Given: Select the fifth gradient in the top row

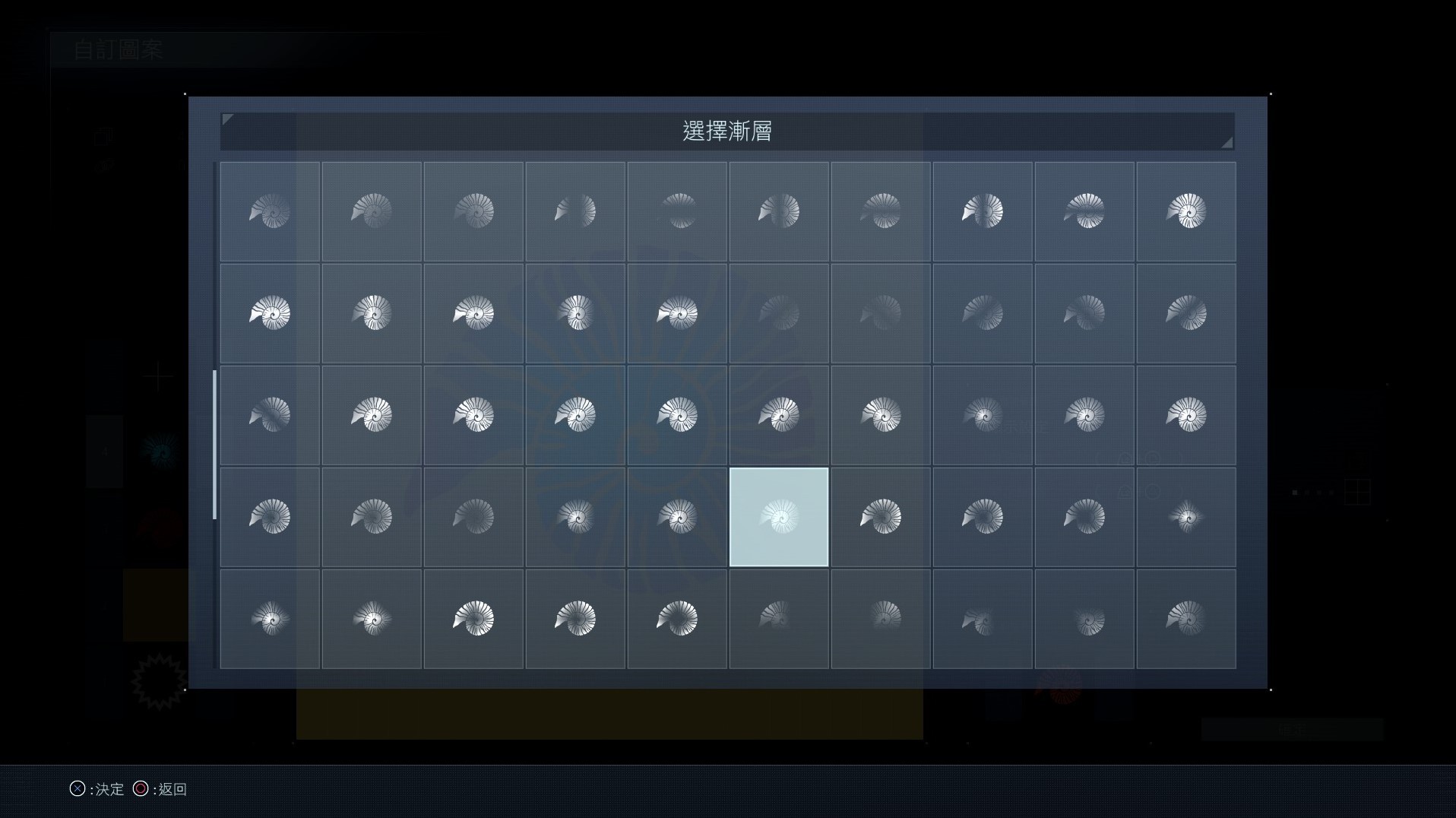Looking at the screenshot, I should click(677, 211).
